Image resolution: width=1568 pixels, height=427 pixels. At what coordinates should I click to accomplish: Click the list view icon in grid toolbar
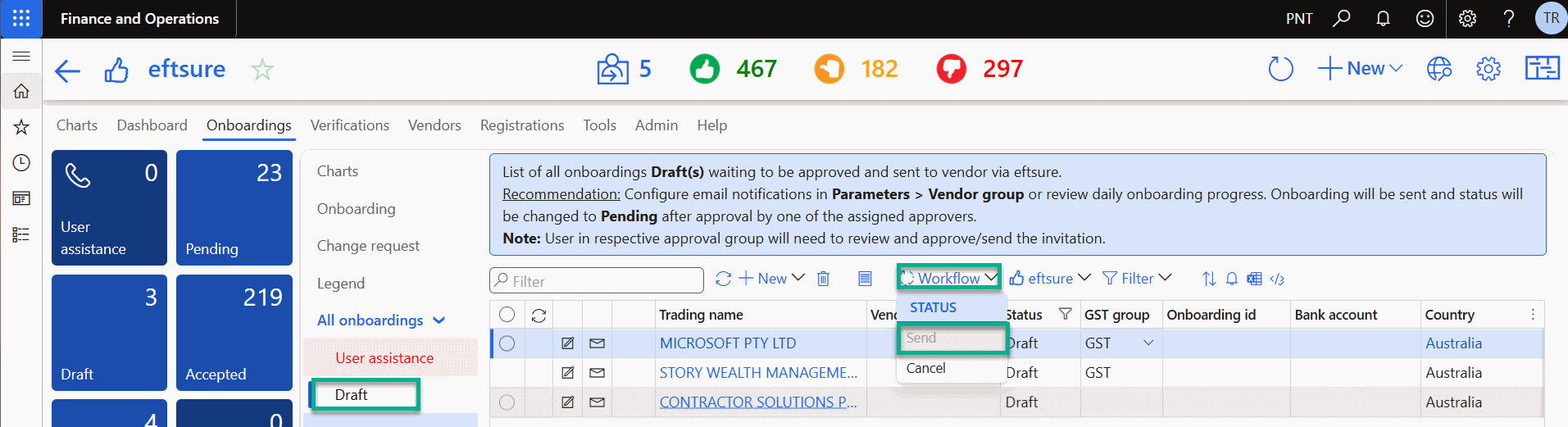point(865,279)
